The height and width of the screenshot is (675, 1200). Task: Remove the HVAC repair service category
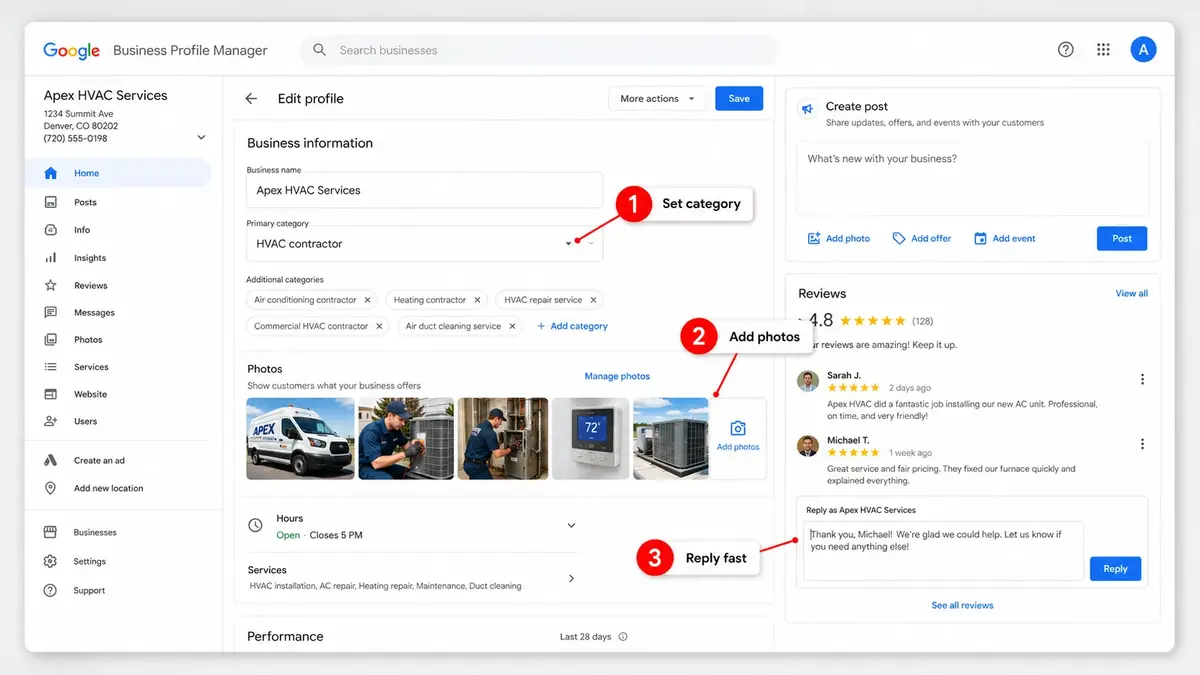pos(593,300)
